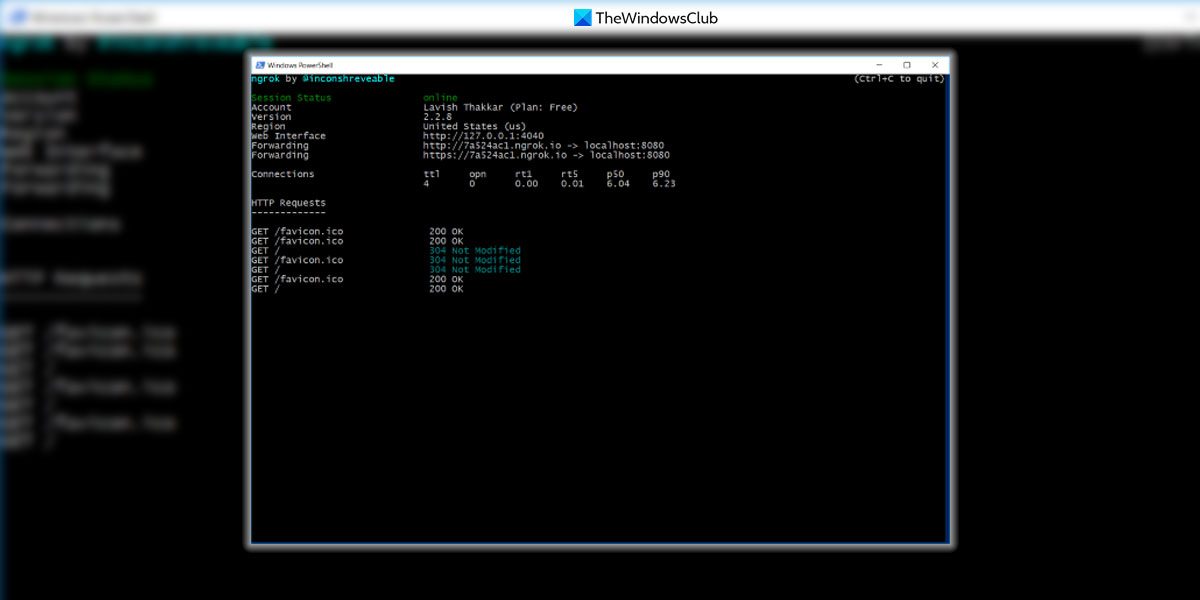The height and width of the screenshot is (600, 1200).
Task: Select the 'United States (us)' region value
Action: pyautogui.click(x=475, y=127)
